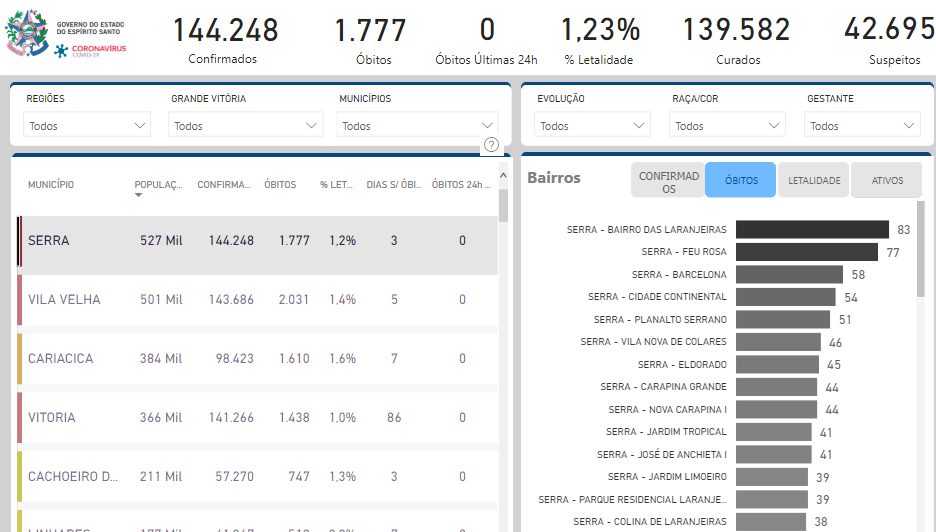Click the Nova Carapina I bar

pos(777,410)
